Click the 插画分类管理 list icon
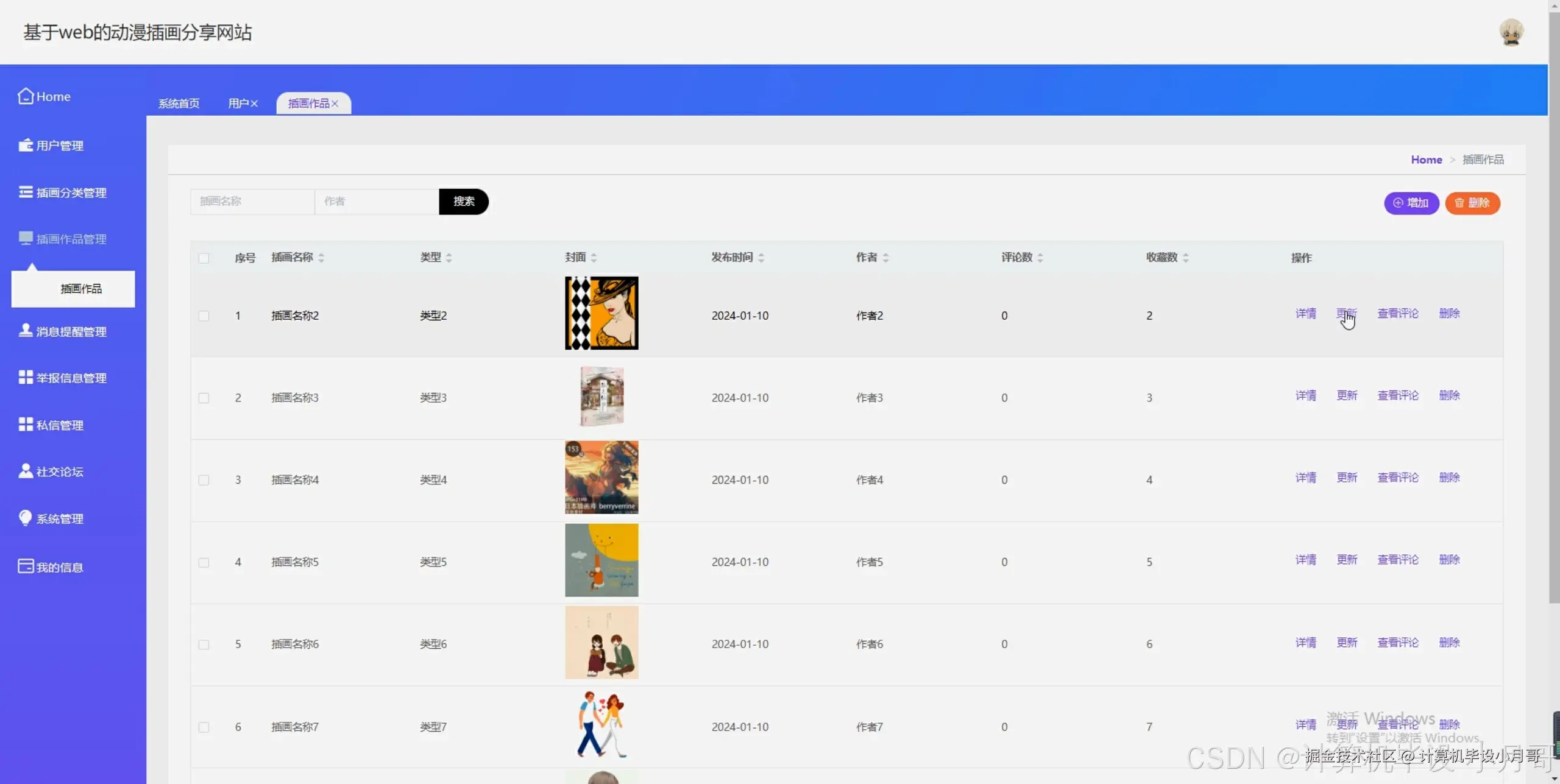Screen dimensions: 1560x784 (x=26, y=192)
